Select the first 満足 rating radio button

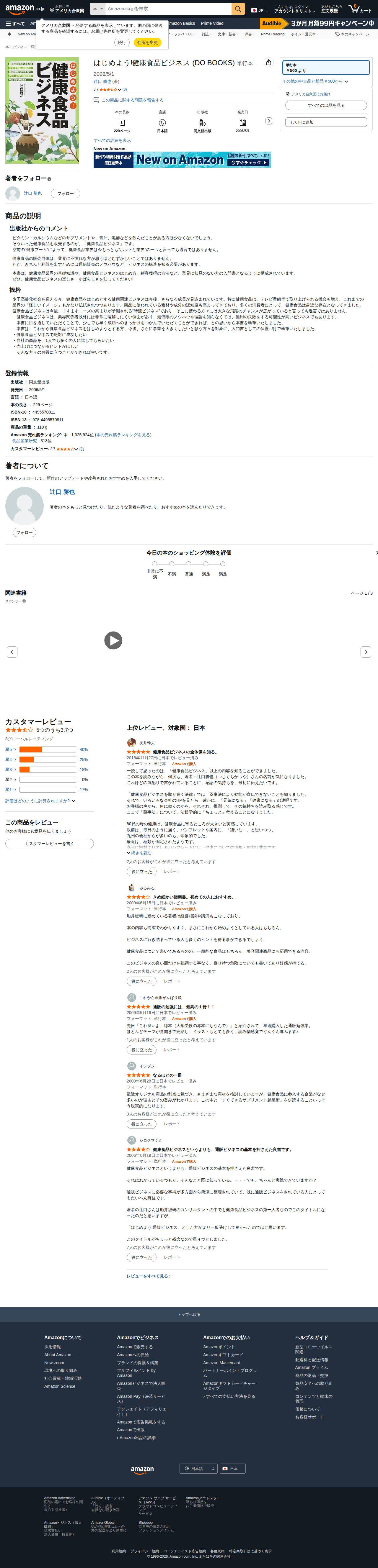click(x=206, y=564)
